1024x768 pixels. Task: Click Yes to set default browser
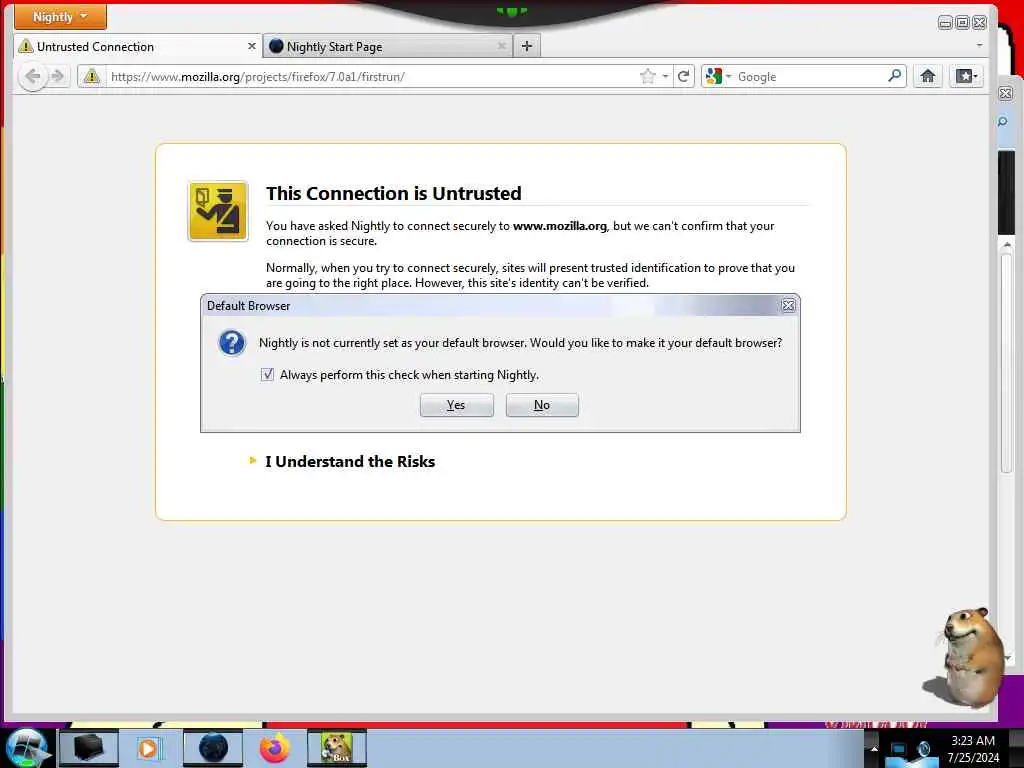pyautogui.click(x=456, y=405)
